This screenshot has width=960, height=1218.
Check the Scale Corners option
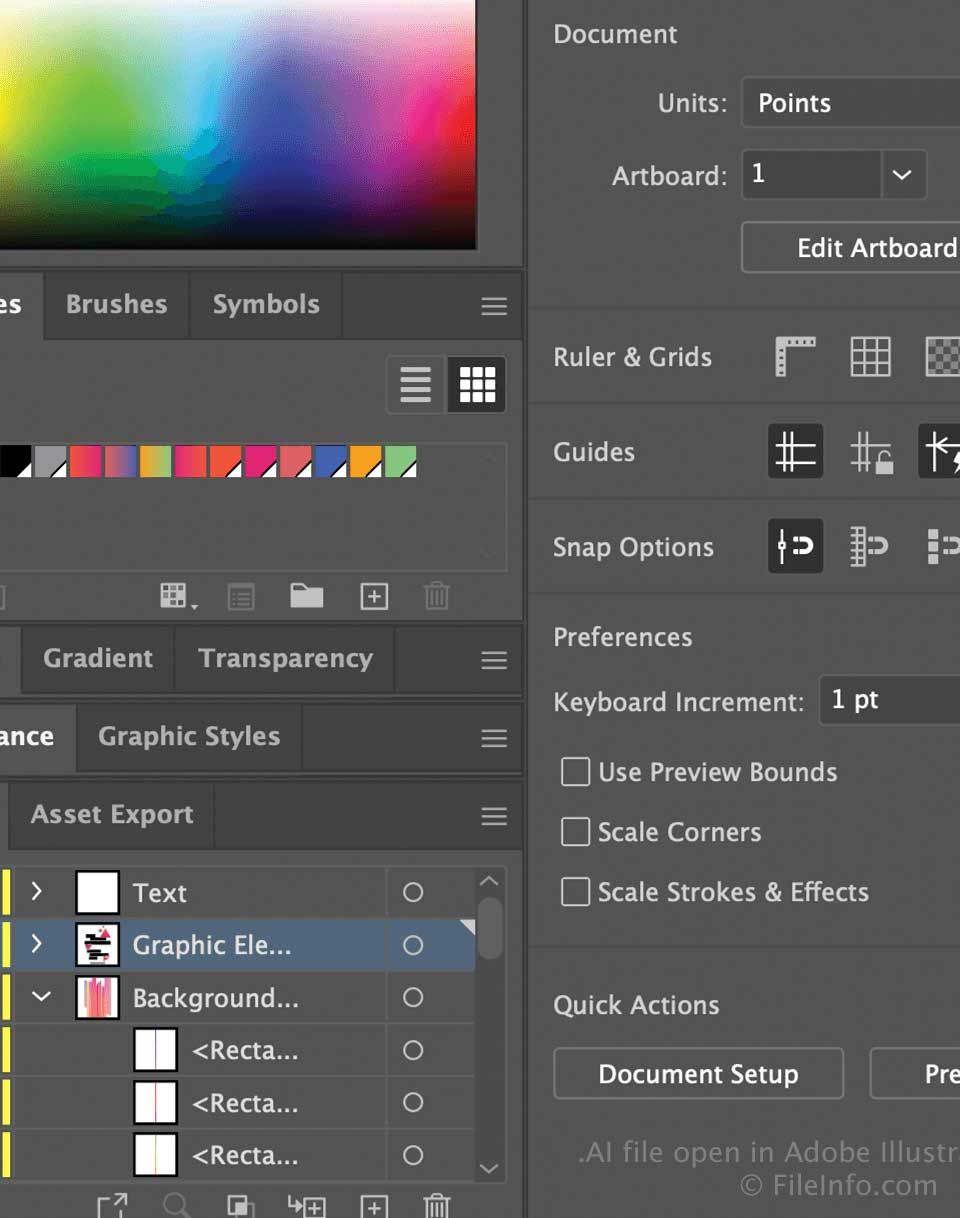point(575,832)
